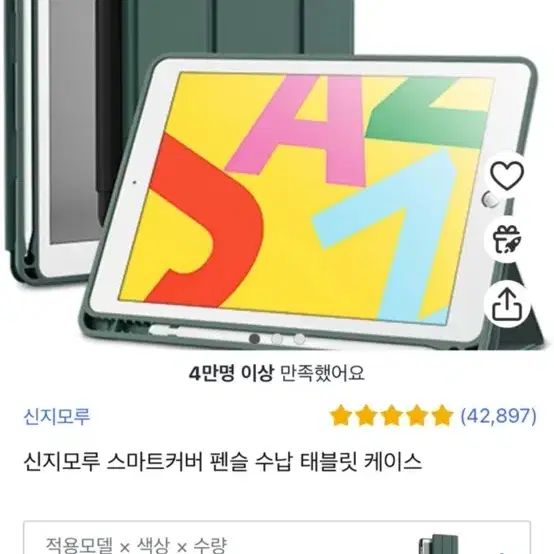Tap the tablet home button in the photo
Screen dimensions: 554x554
coord(490,200)
